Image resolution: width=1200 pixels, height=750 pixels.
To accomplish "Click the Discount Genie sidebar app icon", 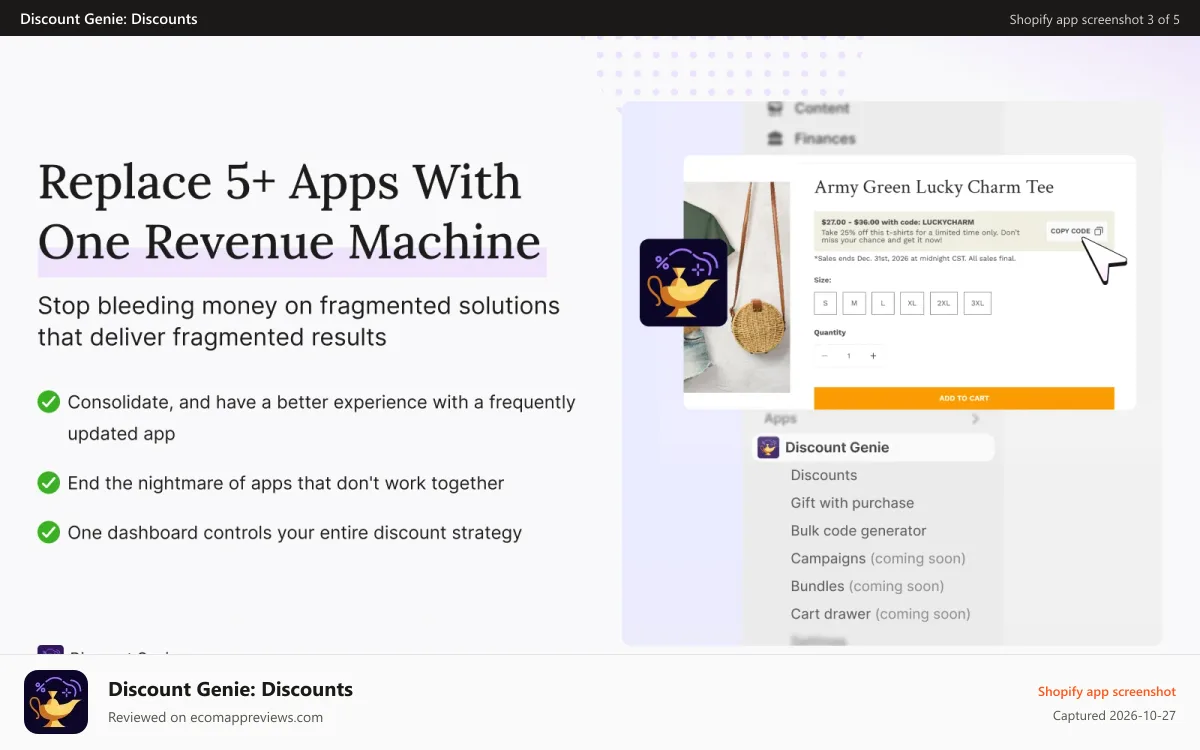I will point(768,447).
